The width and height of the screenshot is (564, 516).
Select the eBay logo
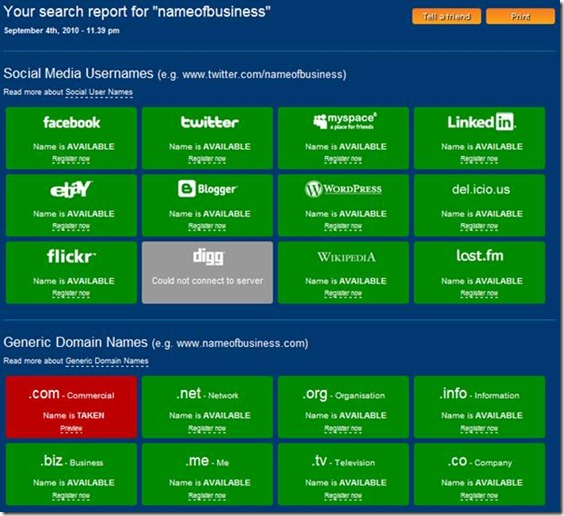[71, 189]
